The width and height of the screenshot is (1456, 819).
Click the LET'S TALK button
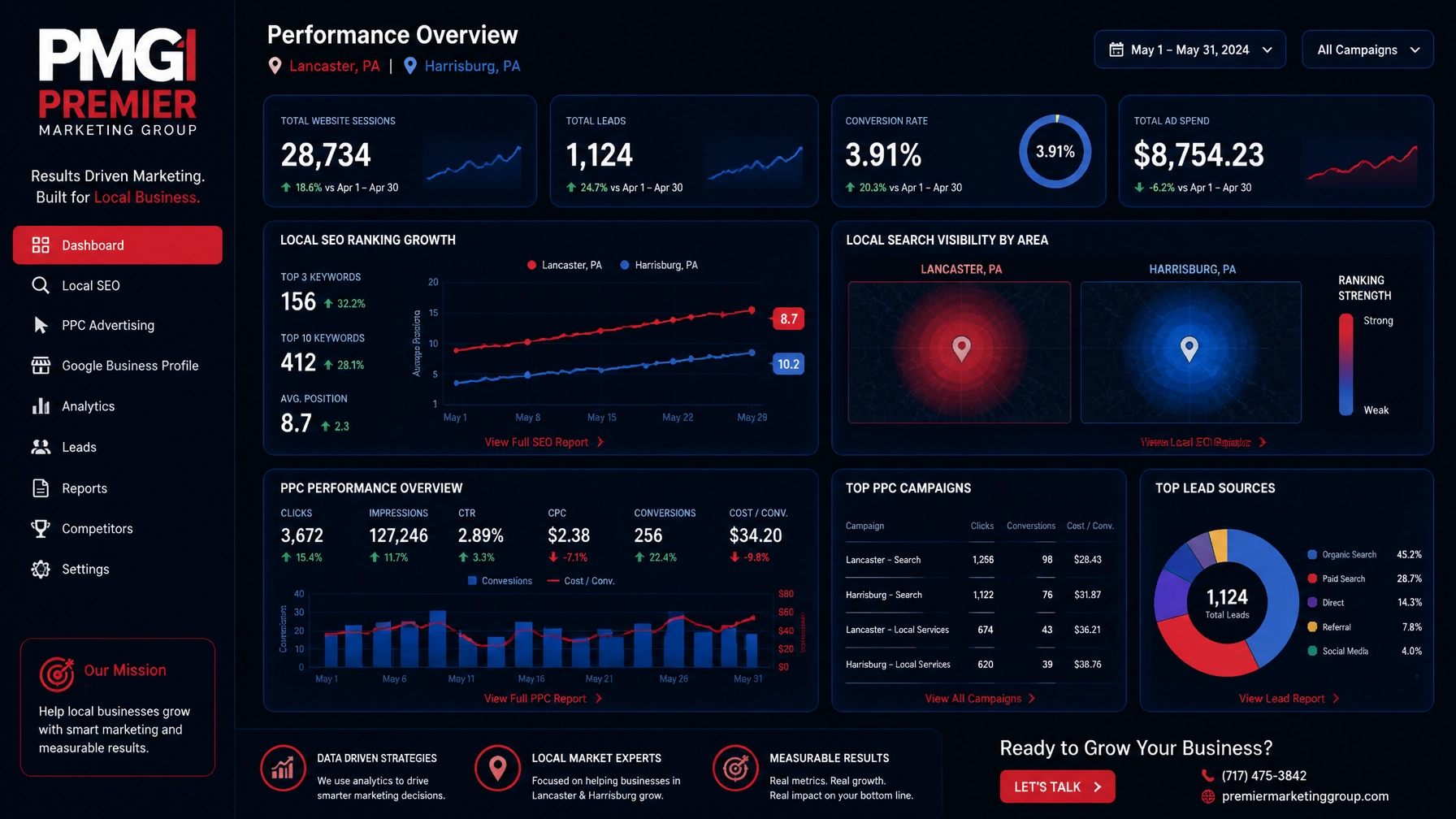pyautogui.click(x=1057, y=786)
